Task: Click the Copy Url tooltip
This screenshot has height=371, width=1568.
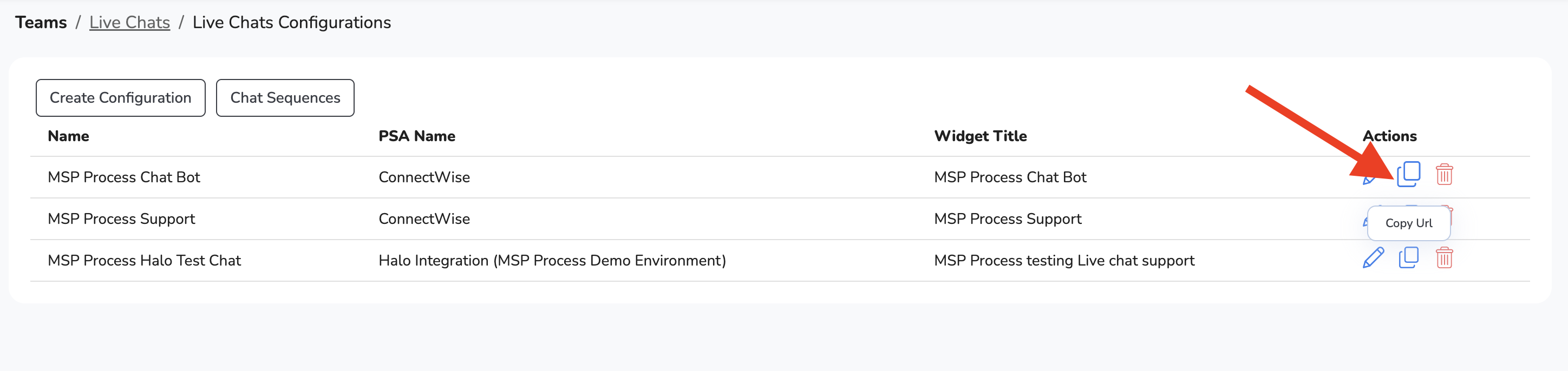Action: pos(1408,223)
